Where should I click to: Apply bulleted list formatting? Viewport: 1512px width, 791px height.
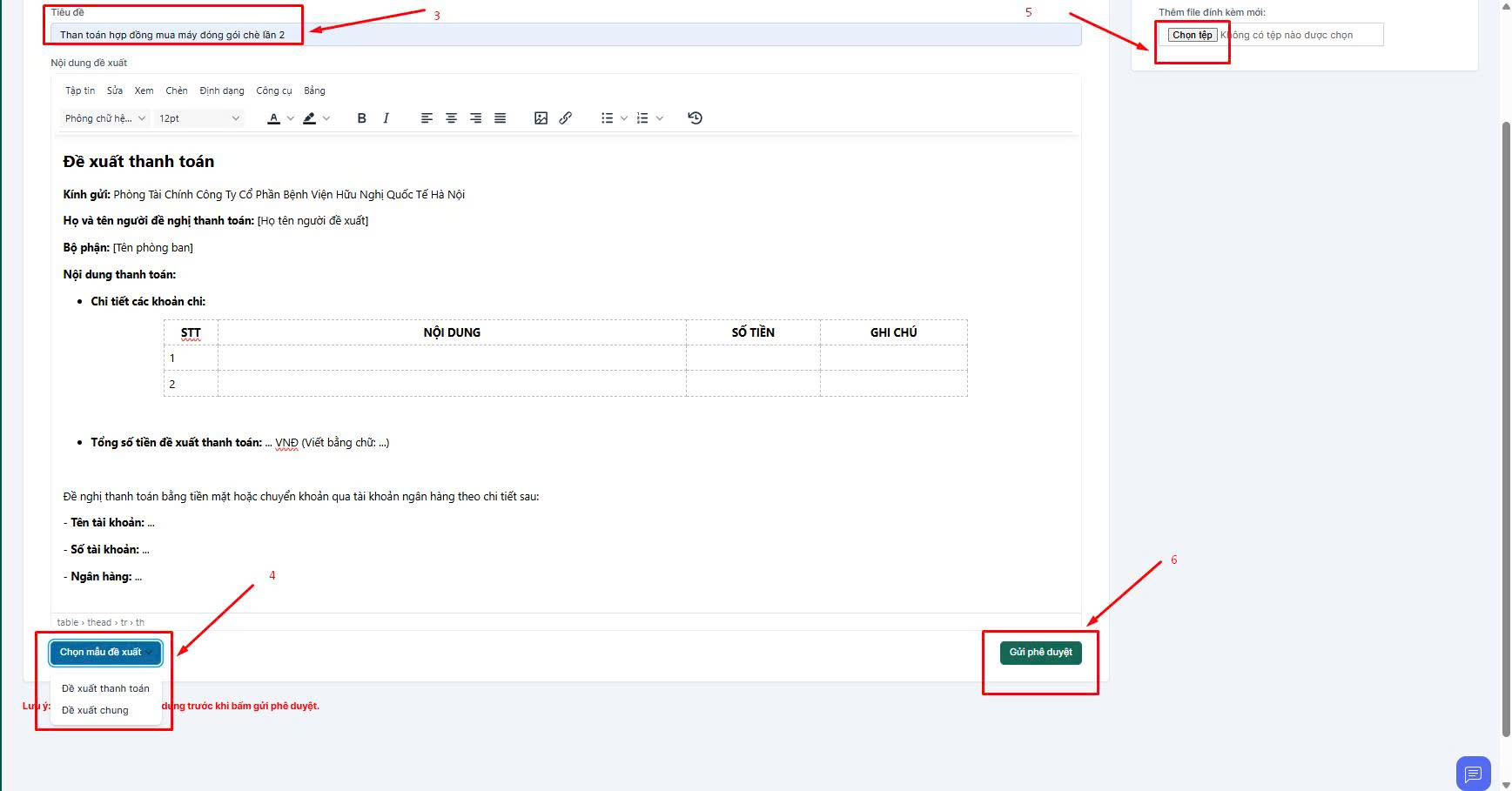click(x=607, y=118)
